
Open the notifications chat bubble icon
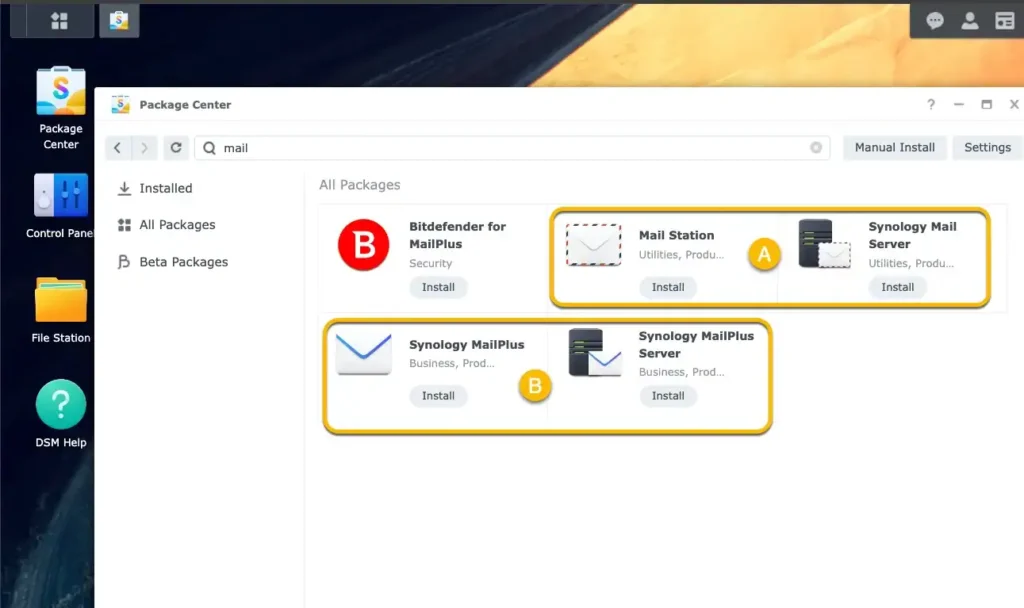coord(935,21)
